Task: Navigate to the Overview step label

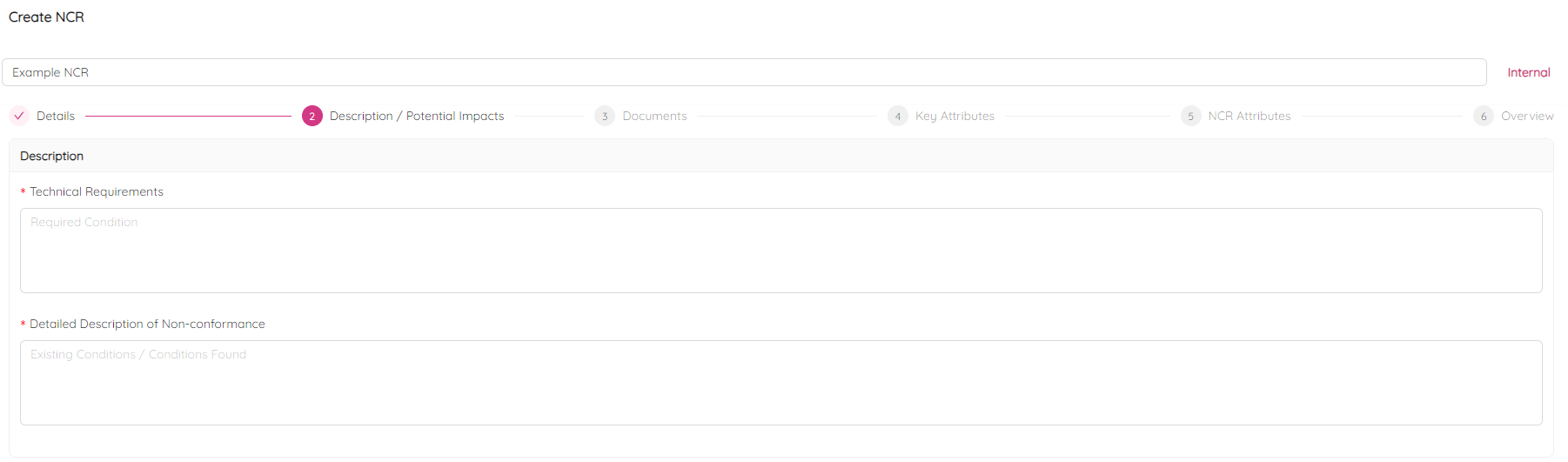Action: click(x=1526, y=116)
